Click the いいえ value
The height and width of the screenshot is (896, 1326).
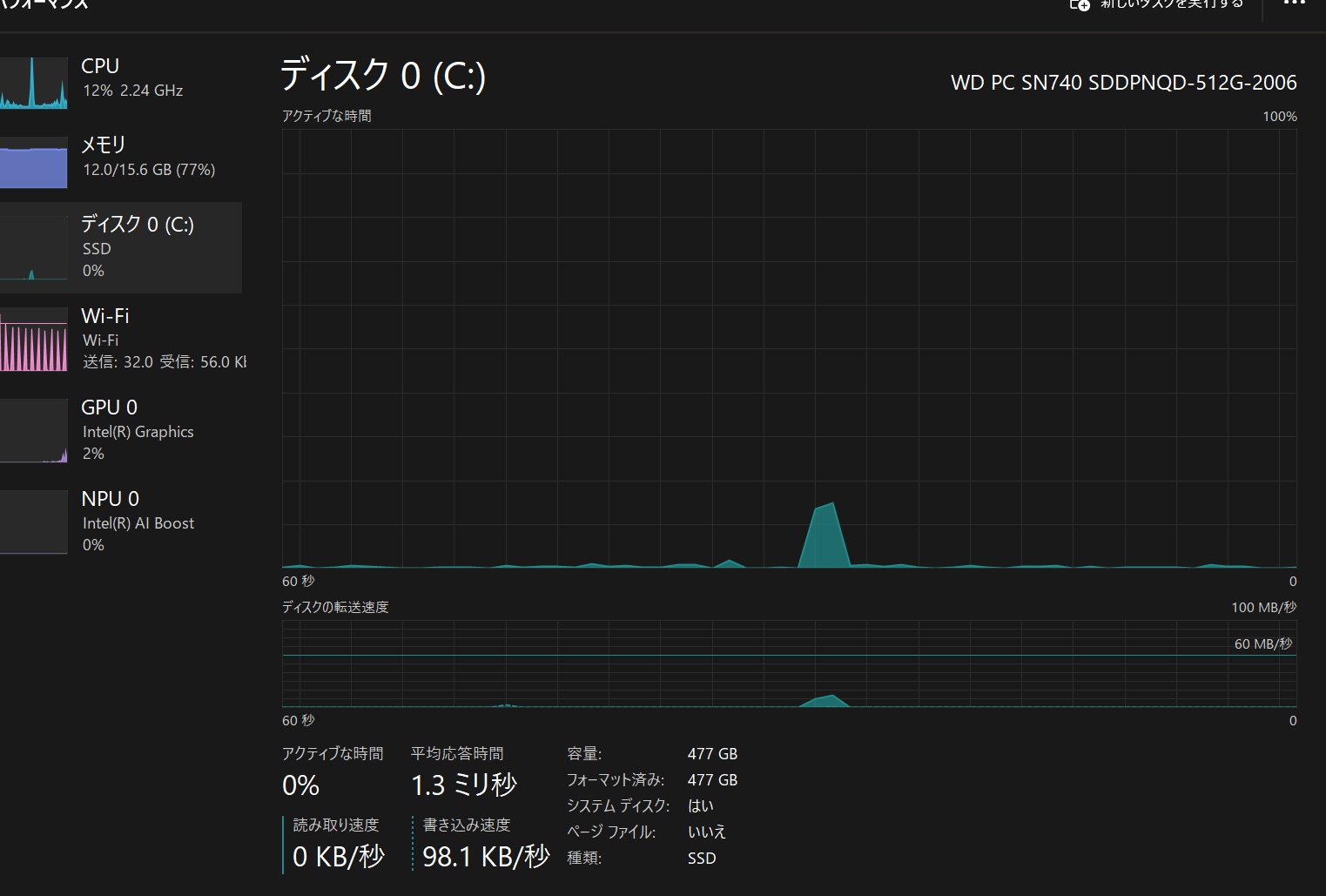coord(707,832)
